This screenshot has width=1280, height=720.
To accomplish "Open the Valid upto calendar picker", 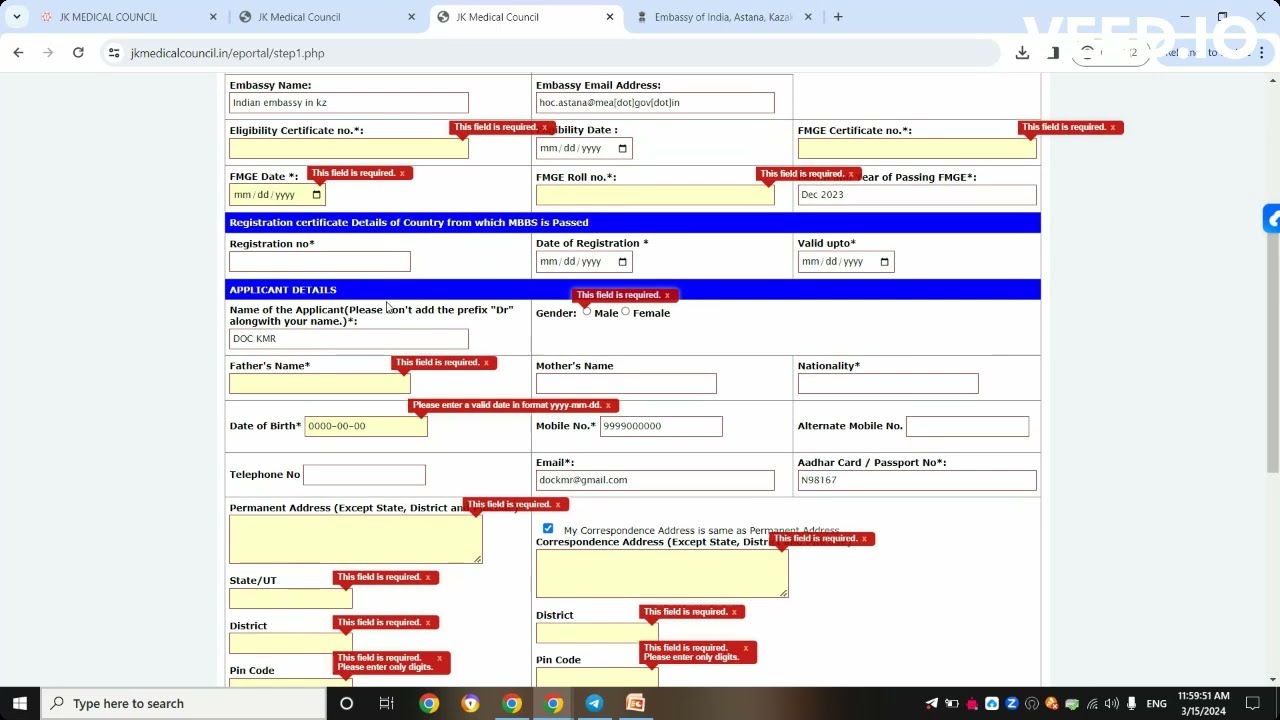I will click(x=884, y=262).
